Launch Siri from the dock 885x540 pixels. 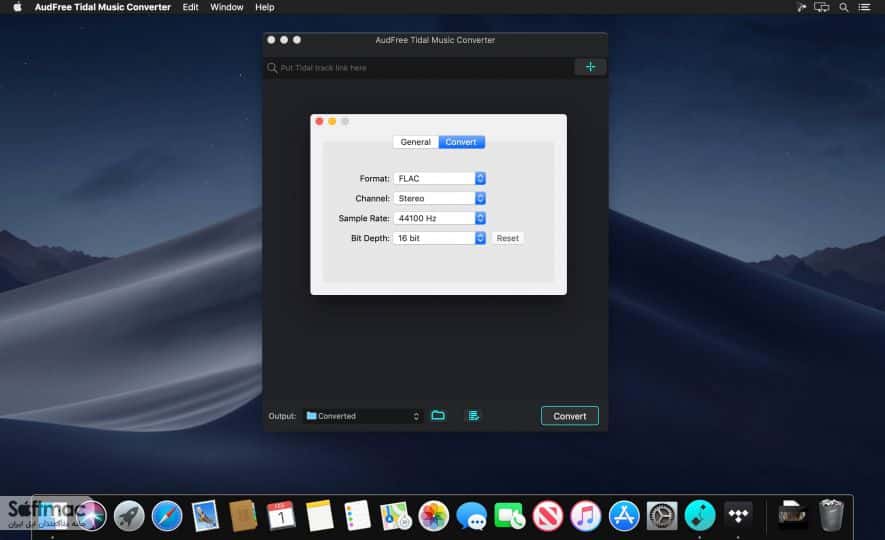click(91, 515)
